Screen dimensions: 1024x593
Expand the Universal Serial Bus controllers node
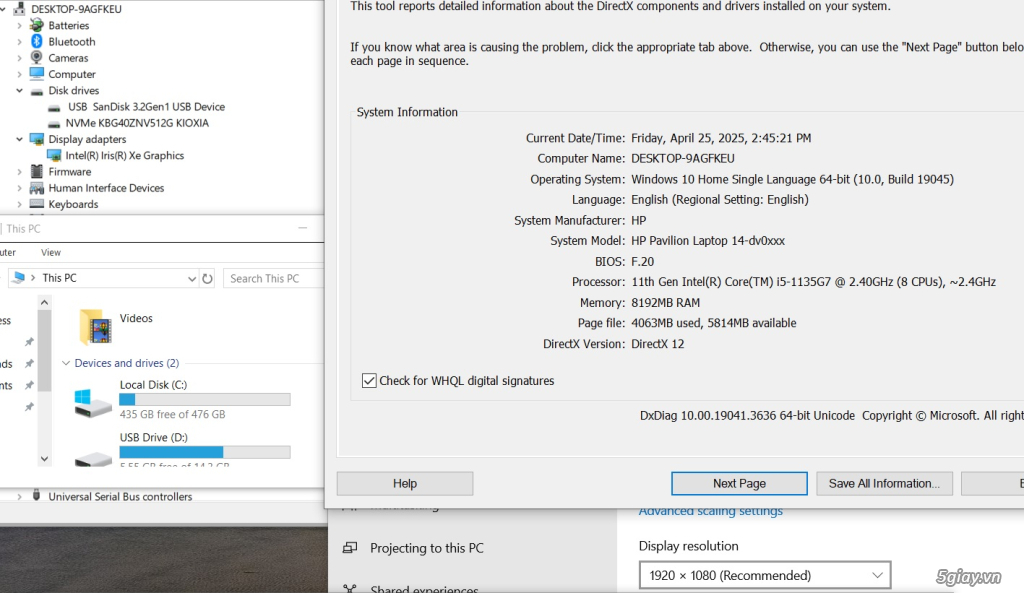pos(19,496)
